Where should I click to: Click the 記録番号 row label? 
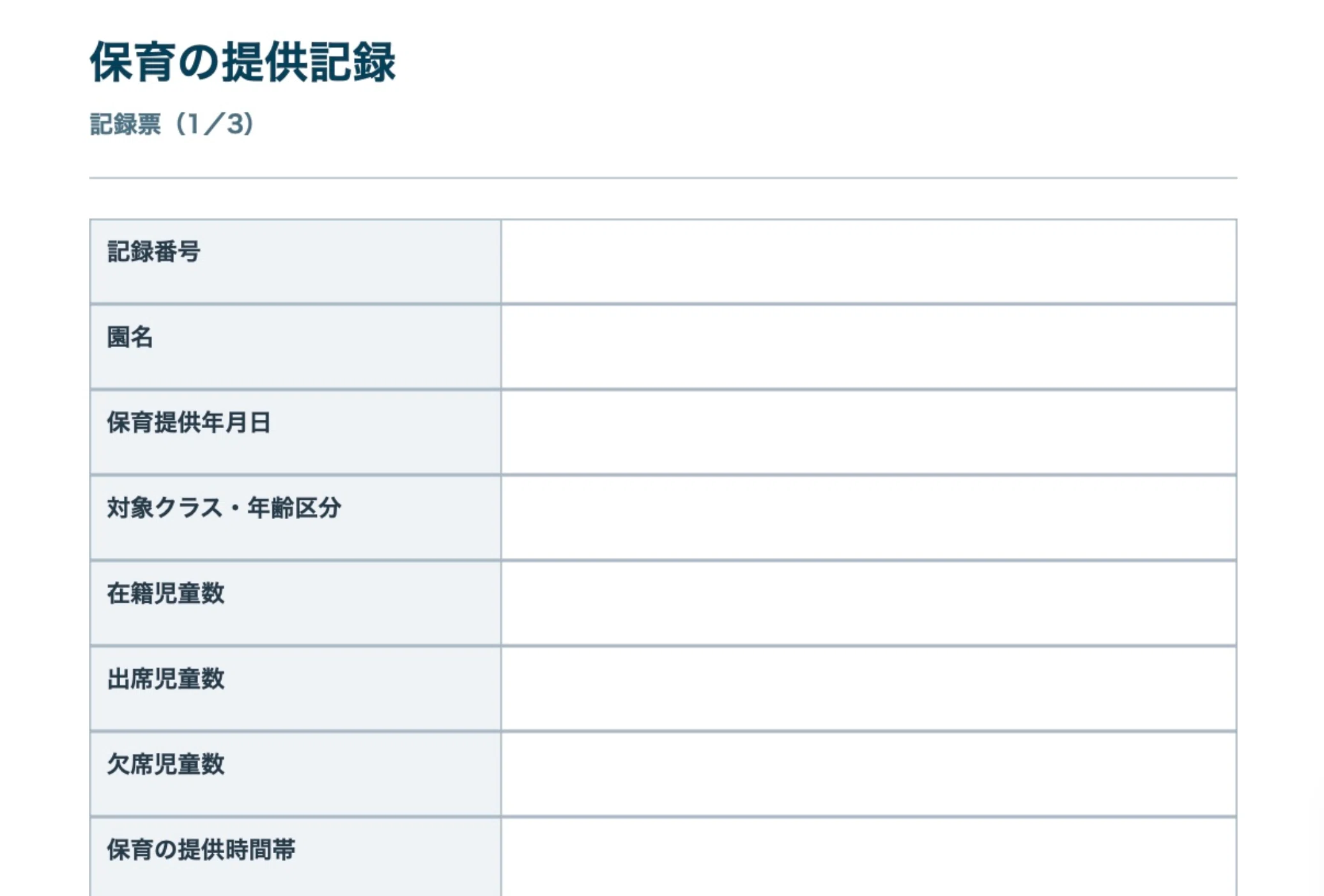tap(154, 252)
